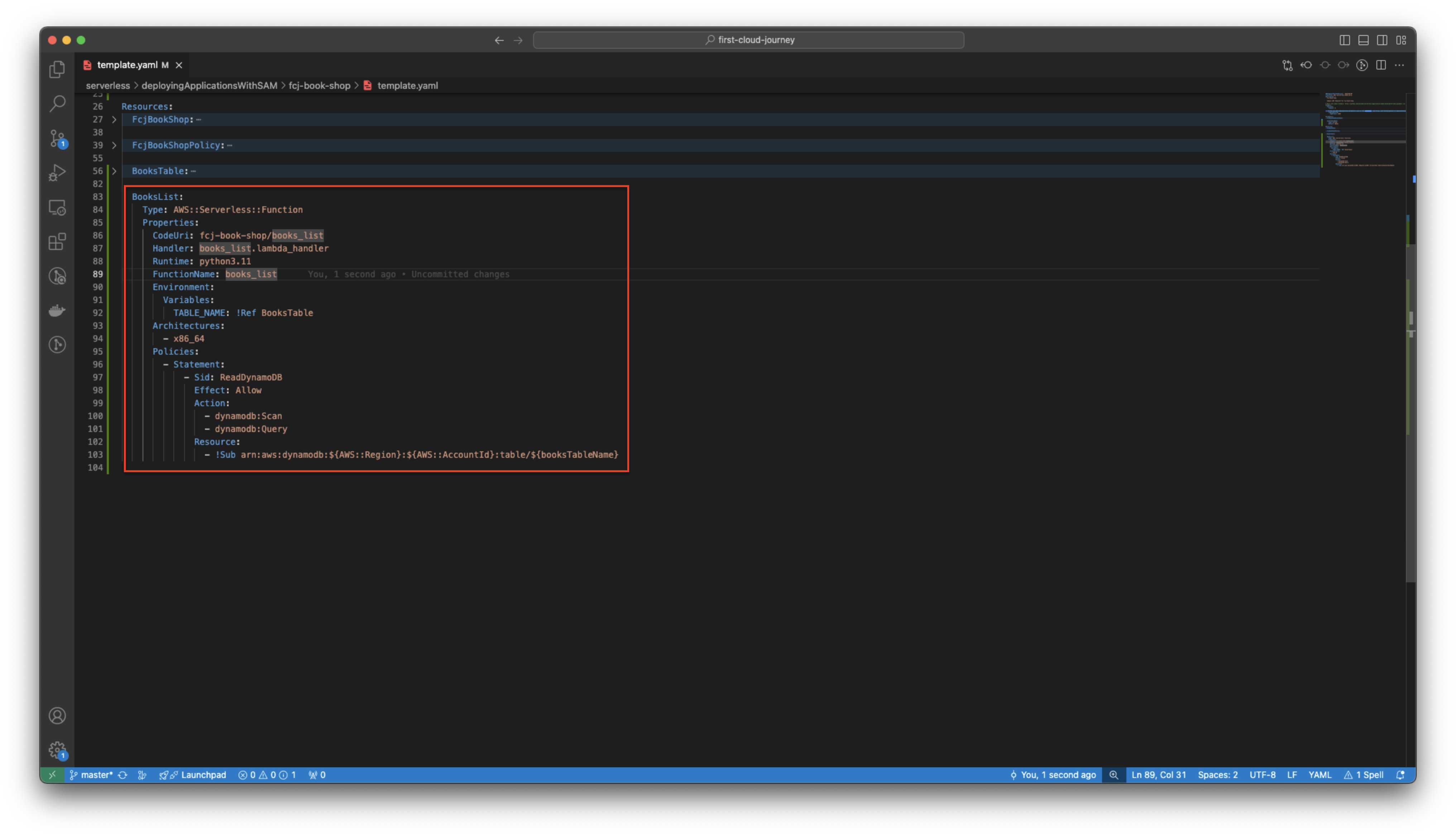Toggle GitLens file annotations icon
1456x836 pixels.
pos(1362,65)
